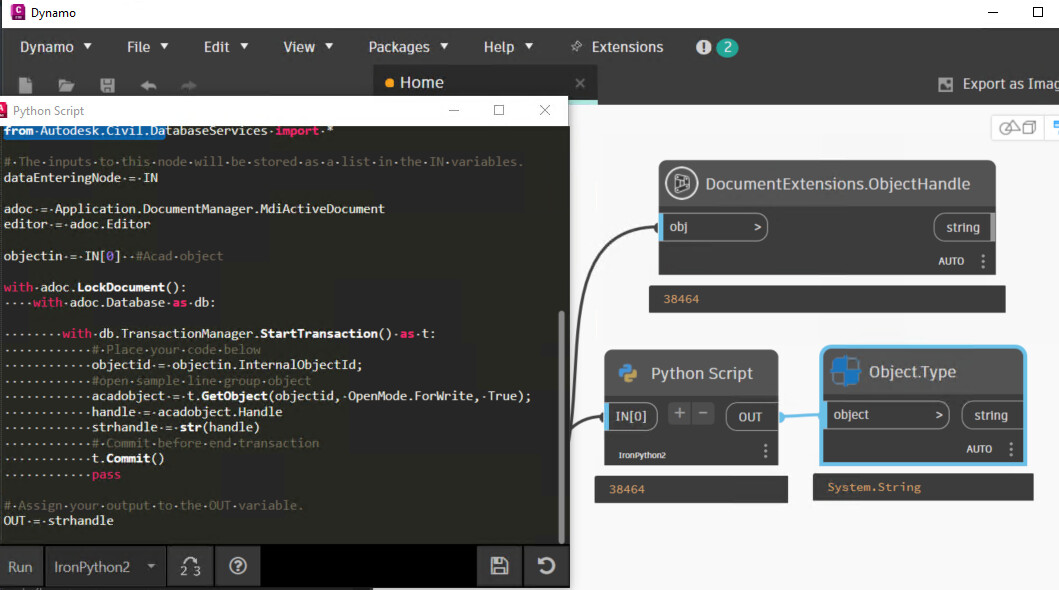Image resolution: width=1059 pixels, height=590 pixels.
Task: Click the Export as Image icon
Action: point(946,84)
